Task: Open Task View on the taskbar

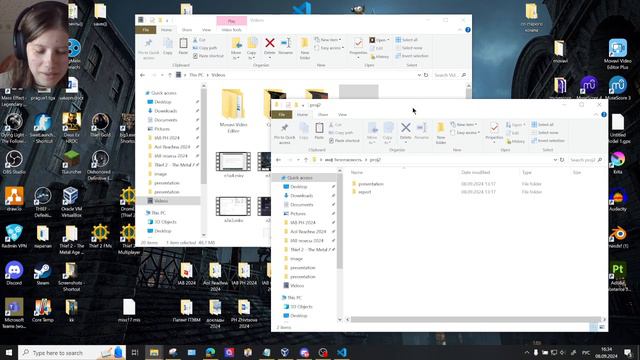Action: pyautogui.click(x=135, y=352)
